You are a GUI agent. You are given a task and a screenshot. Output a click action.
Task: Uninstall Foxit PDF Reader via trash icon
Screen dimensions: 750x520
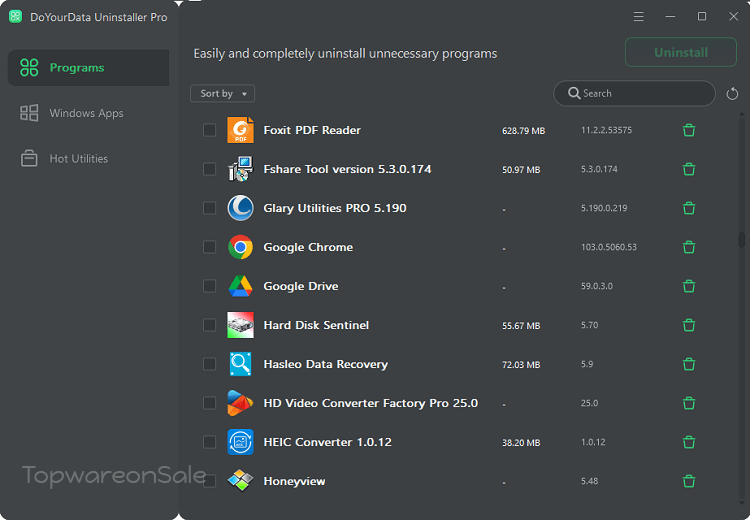689,130
